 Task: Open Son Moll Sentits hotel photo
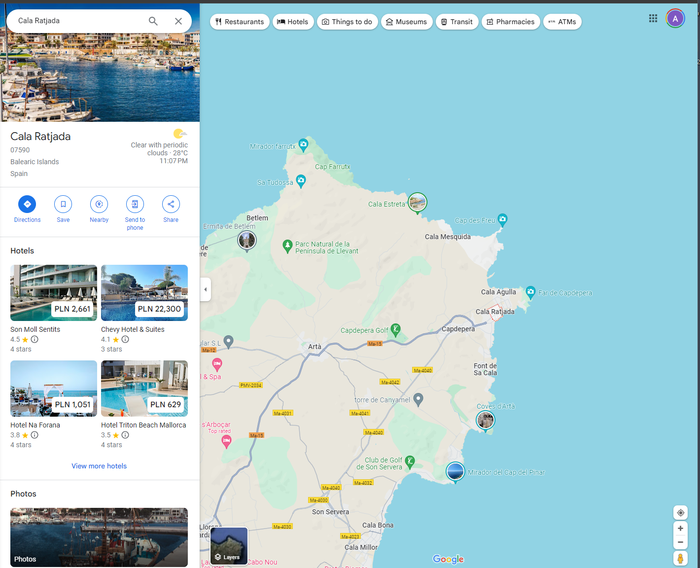[x=54, y=292]
